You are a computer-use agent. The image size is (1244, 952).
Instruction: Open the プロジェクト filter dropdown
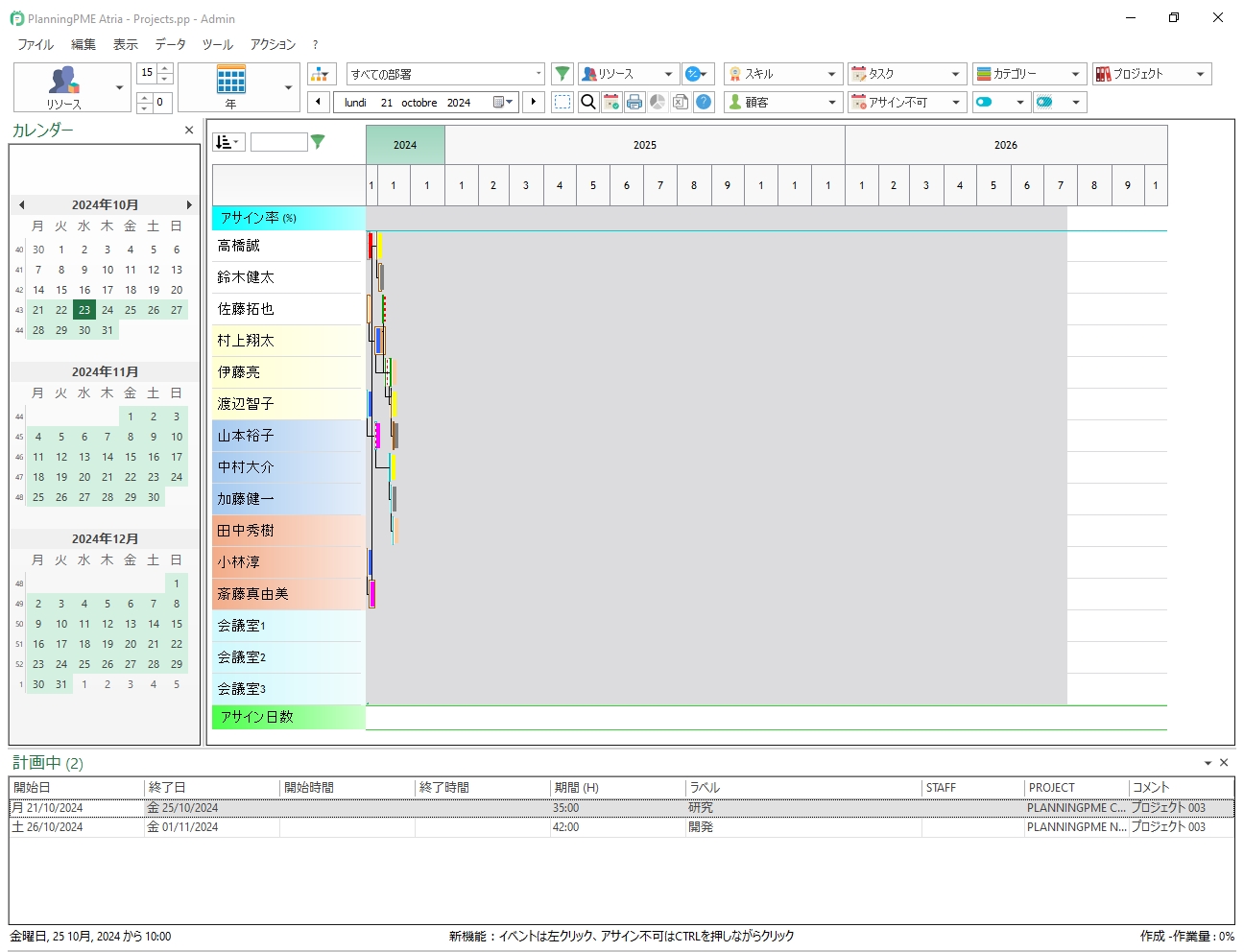(1152, 74)
